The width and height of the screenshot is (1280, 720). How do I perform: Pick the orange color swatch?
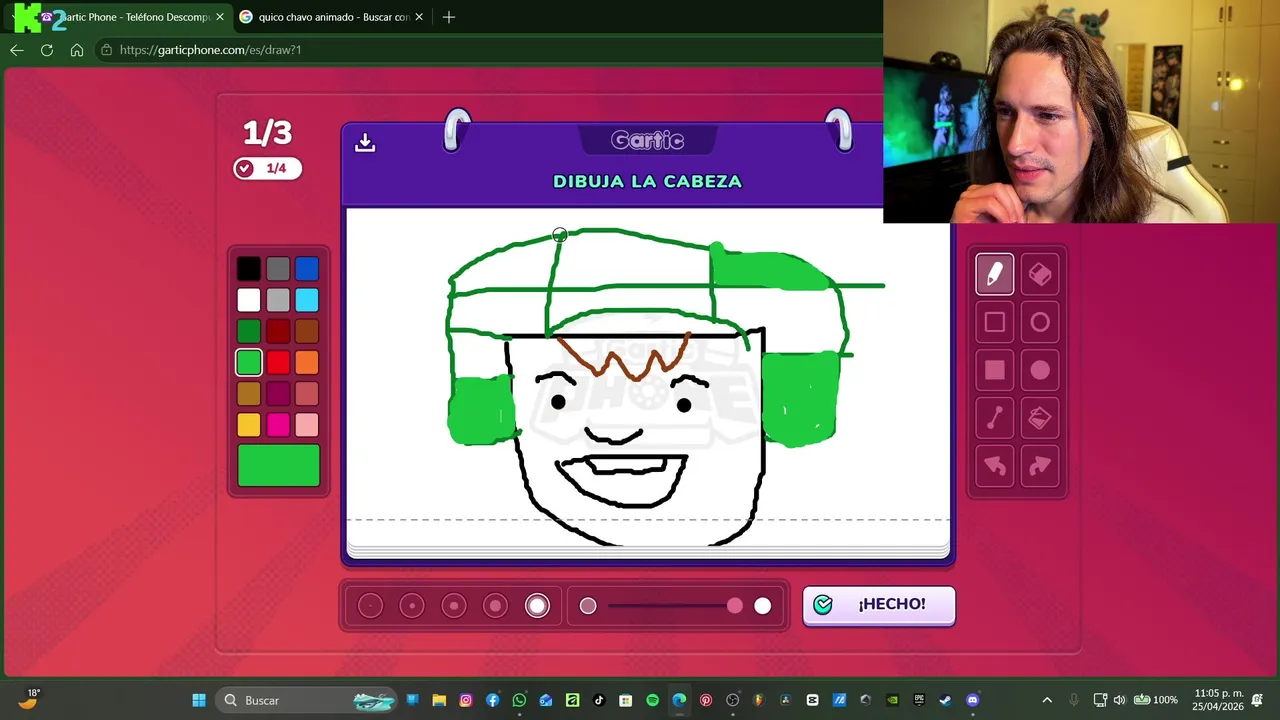(x=307, y=362)
